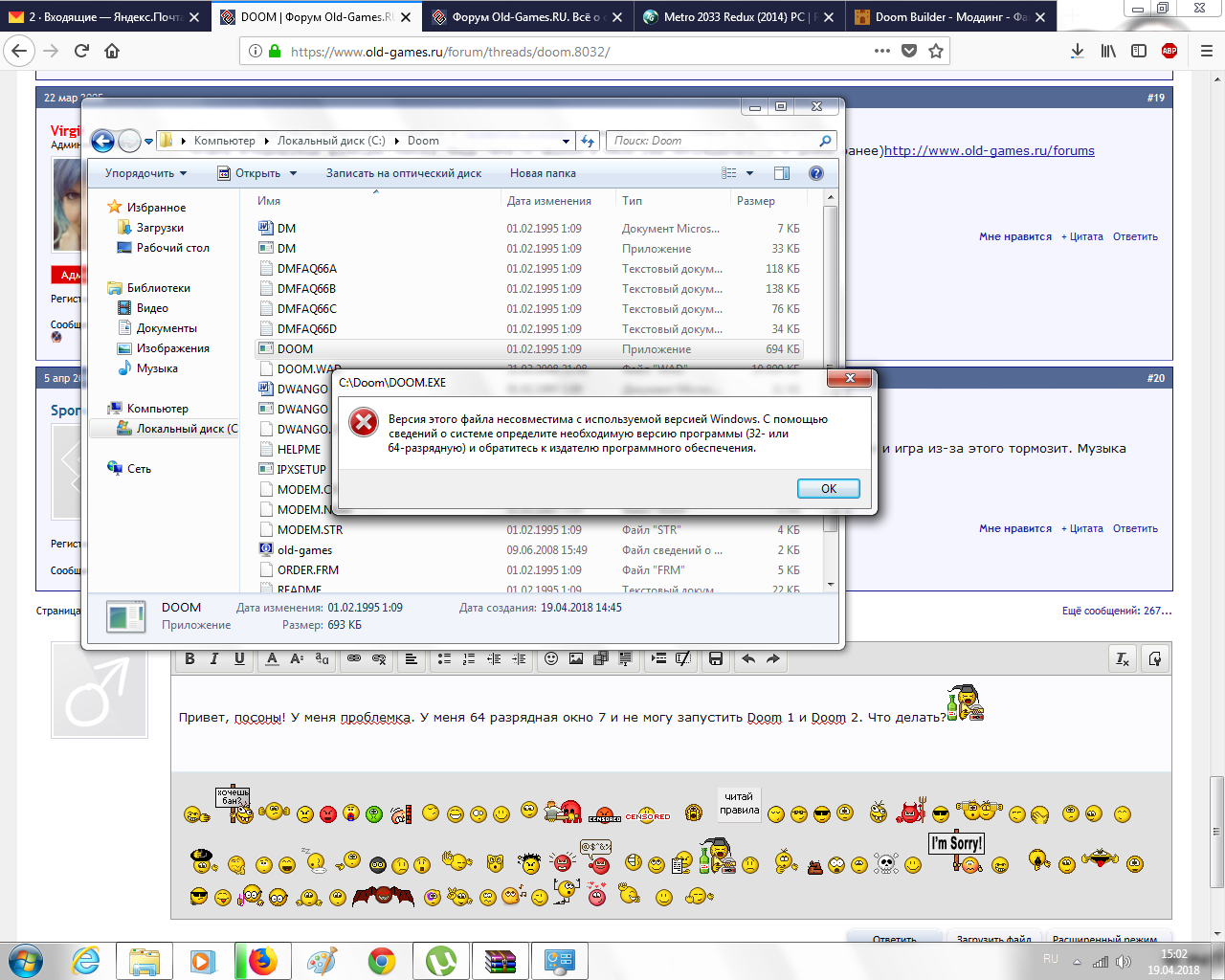The width and height of the screenshot is (1225, 980).
Task: Expand the Упорядочить dropdown menu
Action: click(145, 173)
